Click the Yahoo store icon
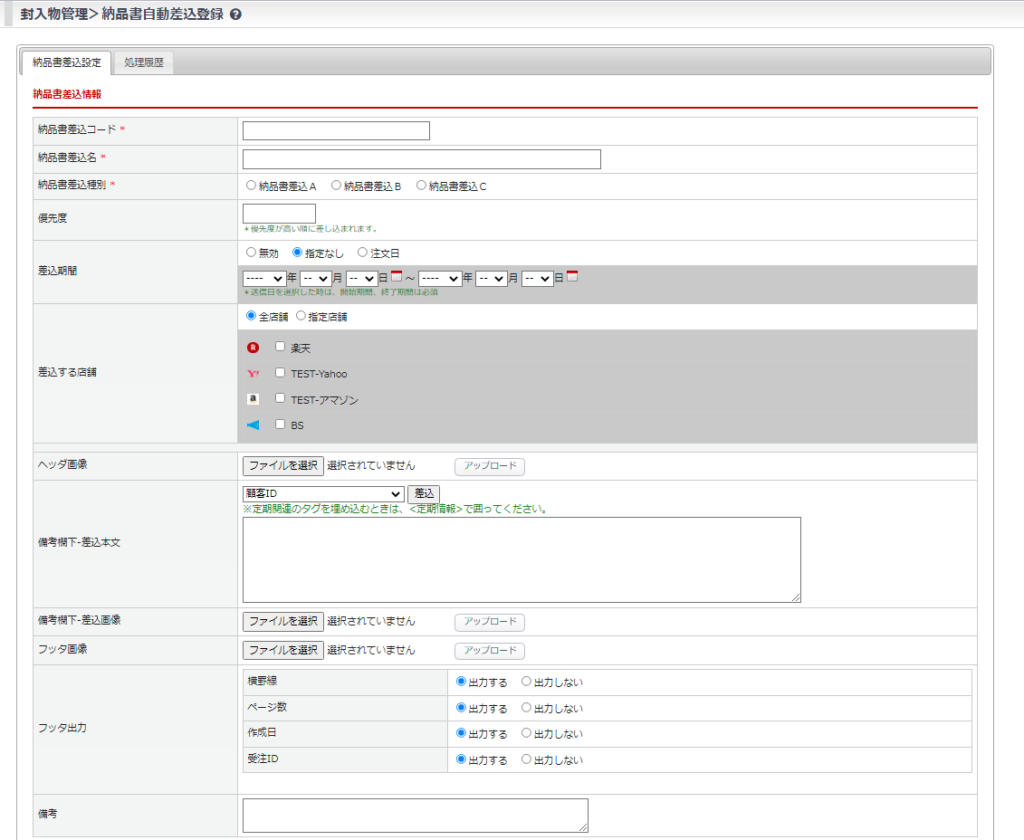The image size is (1024, 840). coord(253,374)
